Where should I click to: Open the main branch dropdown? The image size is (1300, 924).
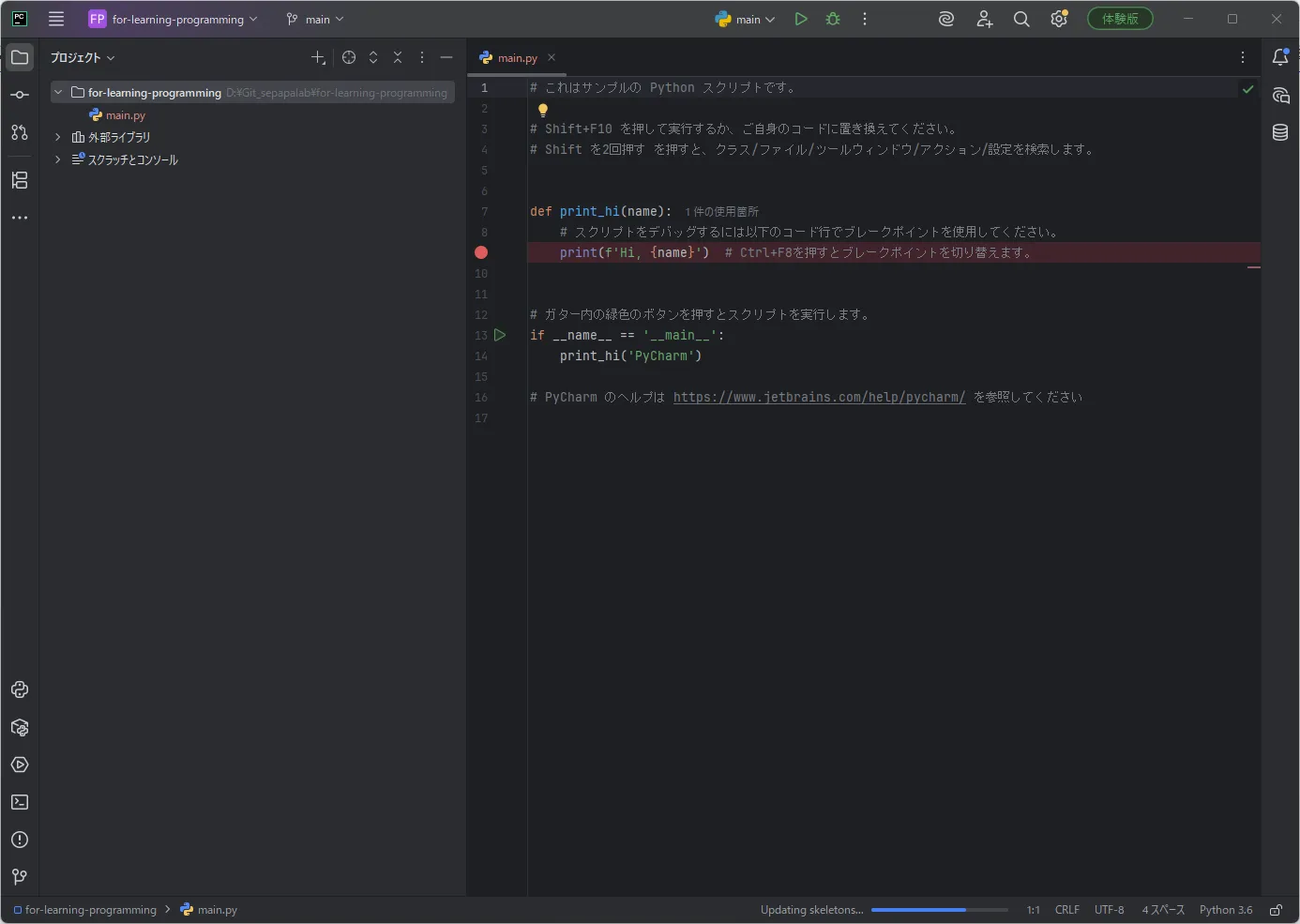[x=315, y=19]
